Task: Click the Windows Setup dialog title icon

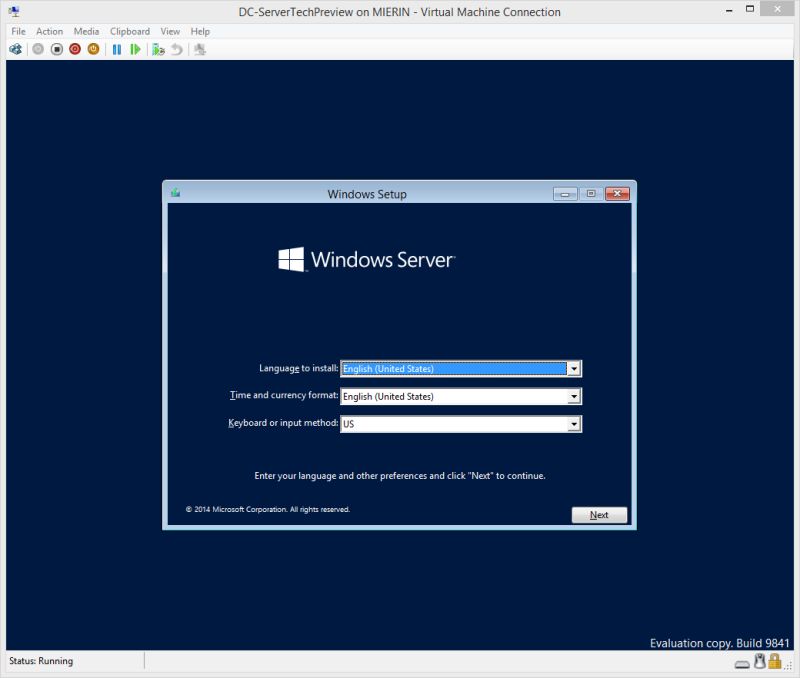Action: point(176,193)
